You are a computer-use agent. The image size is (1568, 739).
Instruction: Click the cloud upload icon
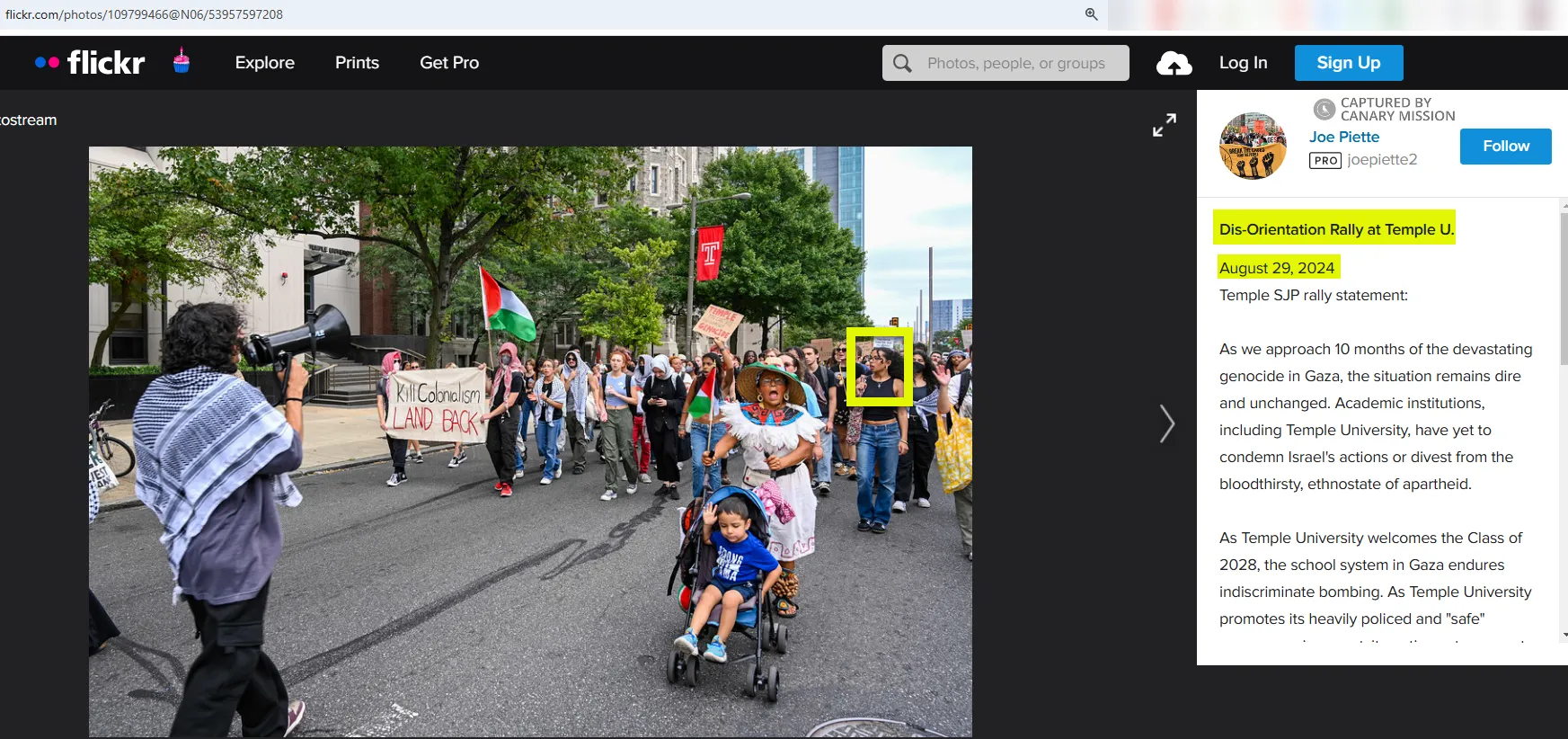pos(1174,63)
